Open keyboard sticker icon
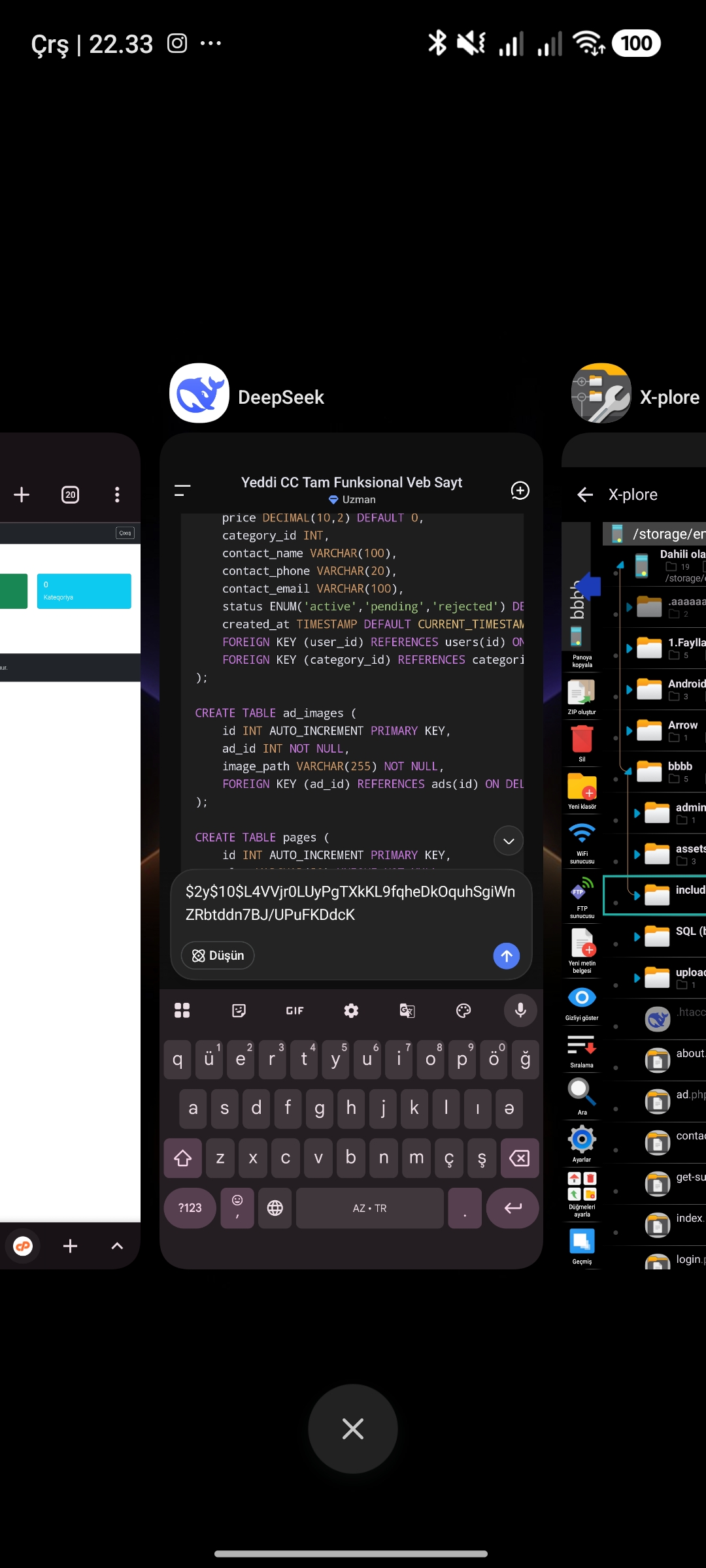Viewport: 706px width, 1568px height. (x=239, y=1011)
